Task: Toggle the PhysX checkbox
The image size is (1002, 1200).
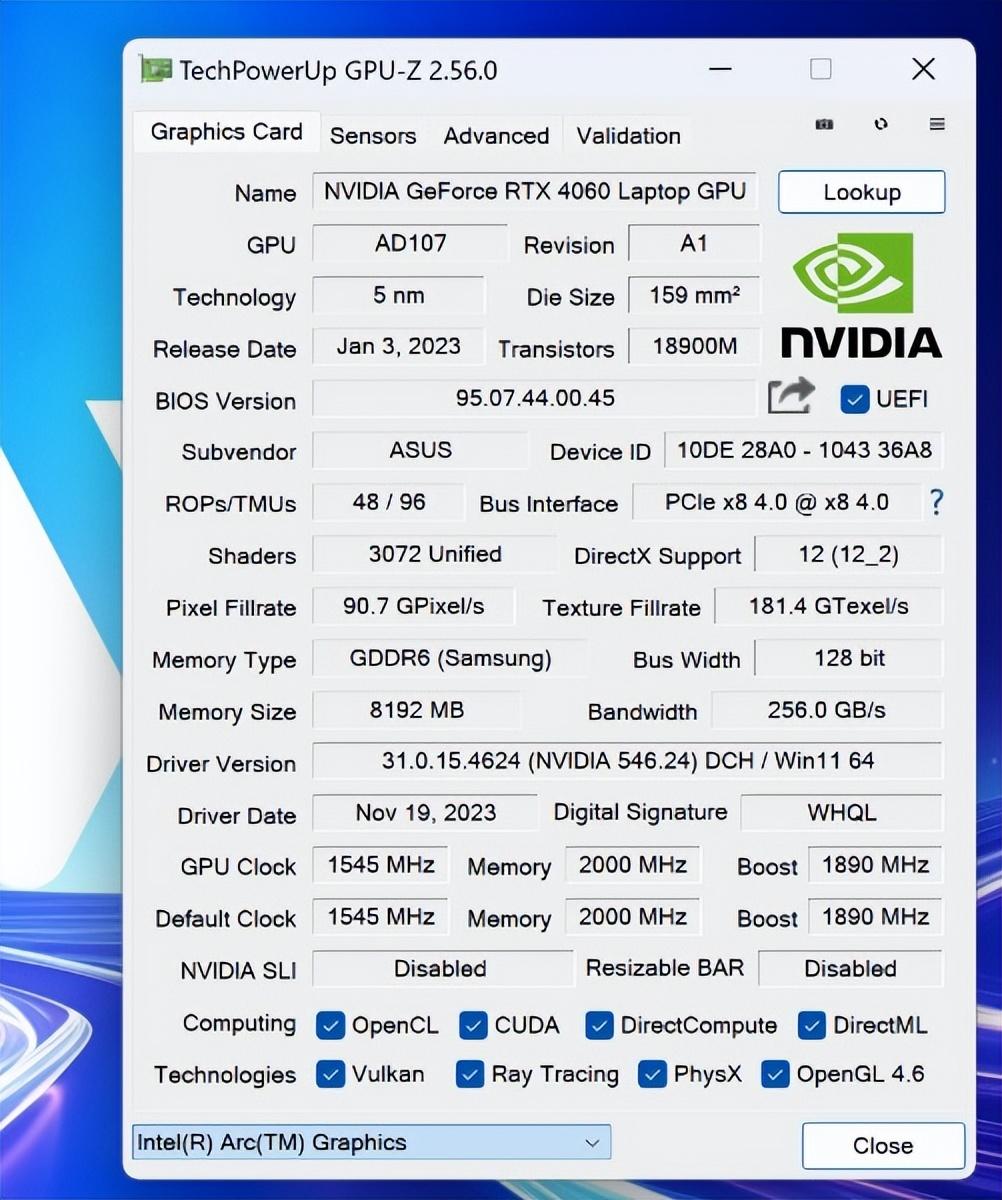Action: [652, 1074]
